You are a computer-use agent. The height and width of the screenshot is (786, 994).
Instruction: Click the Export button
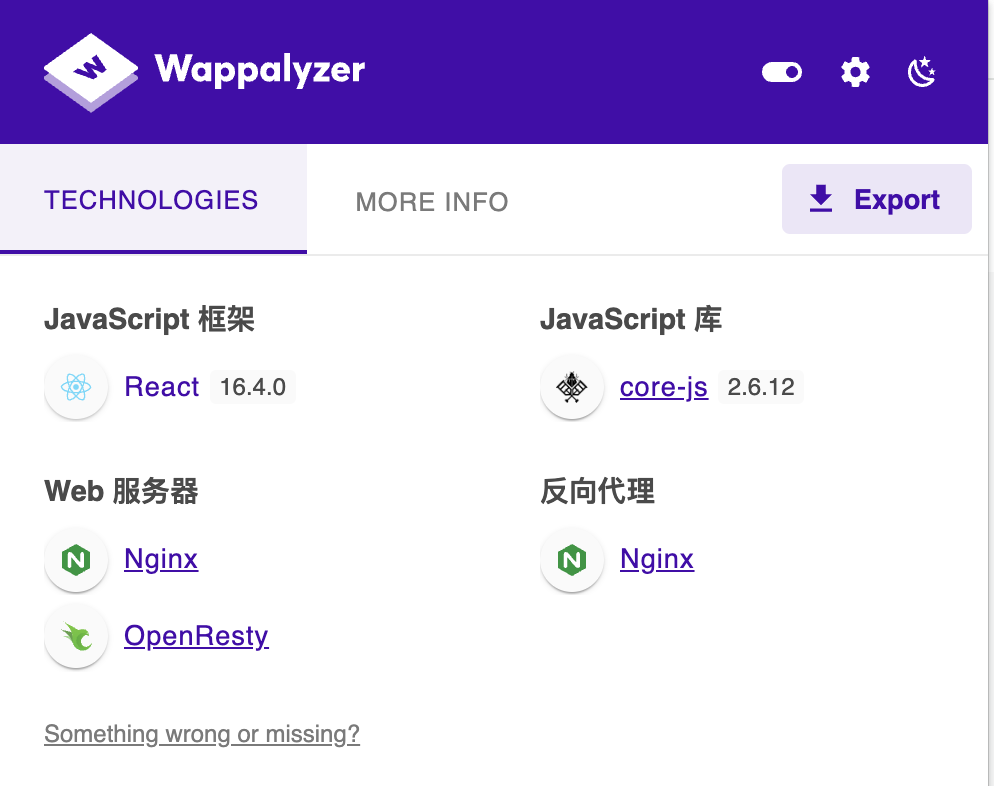(876, 199)
